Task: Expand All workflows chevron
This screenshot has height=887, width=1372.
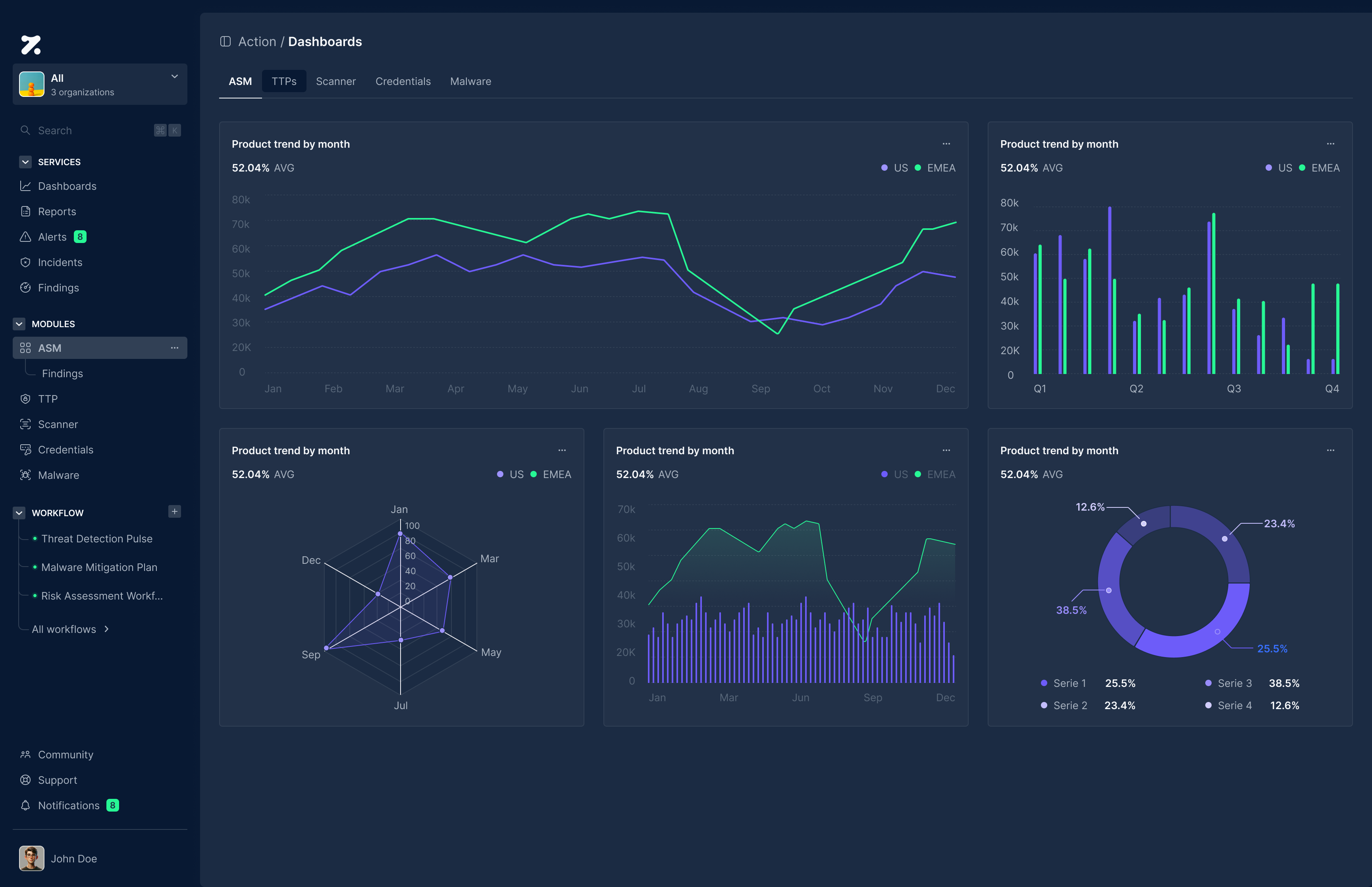Action: (106, 629)
